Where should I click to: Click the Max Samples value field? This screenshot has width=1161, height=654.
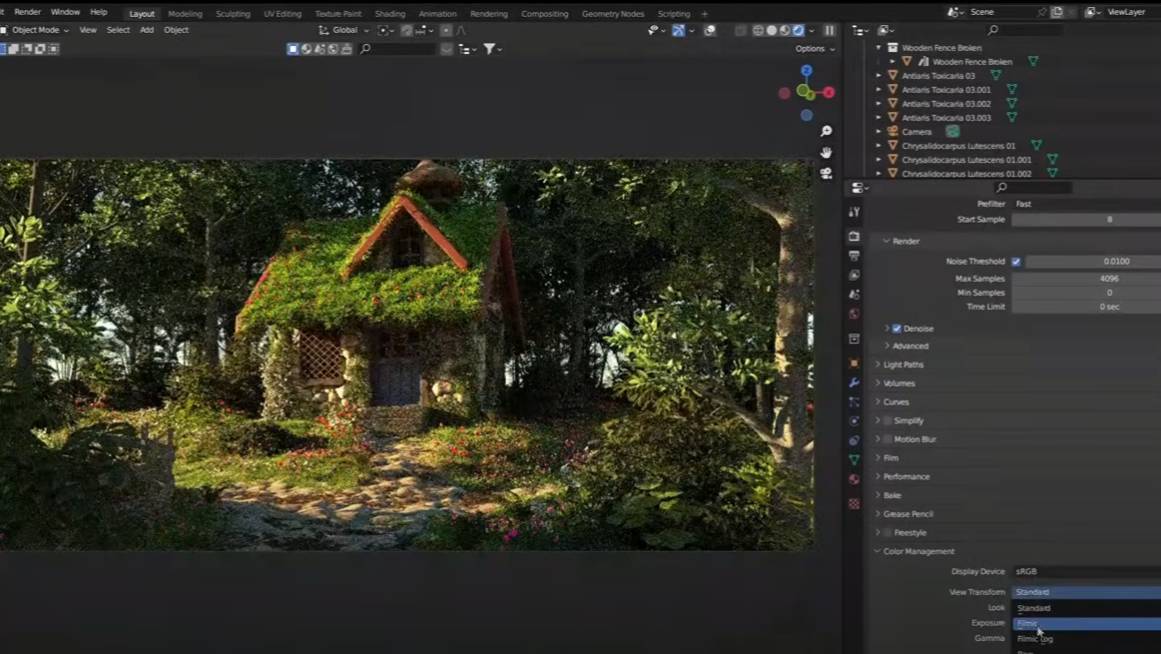[x=1086, y=278]
